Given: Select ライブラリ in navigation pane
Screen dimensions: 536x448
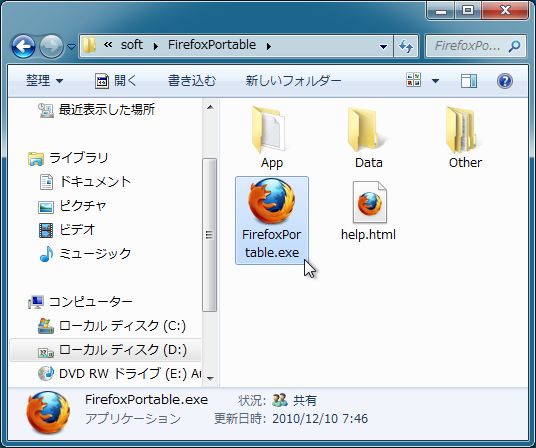Looking at the screenshot, I should pyautogui.click(x=79, y=158).
